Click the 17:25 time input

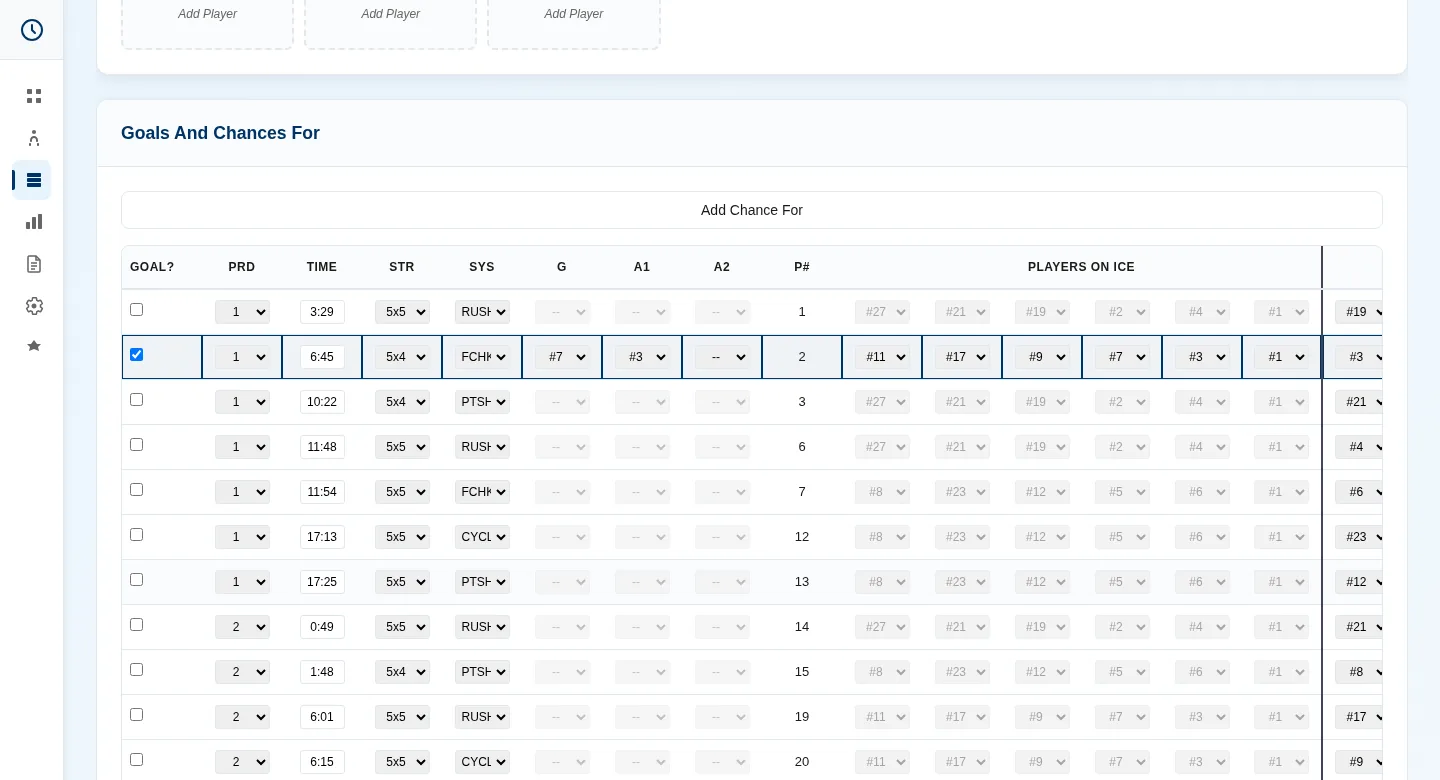pos(322,582)
